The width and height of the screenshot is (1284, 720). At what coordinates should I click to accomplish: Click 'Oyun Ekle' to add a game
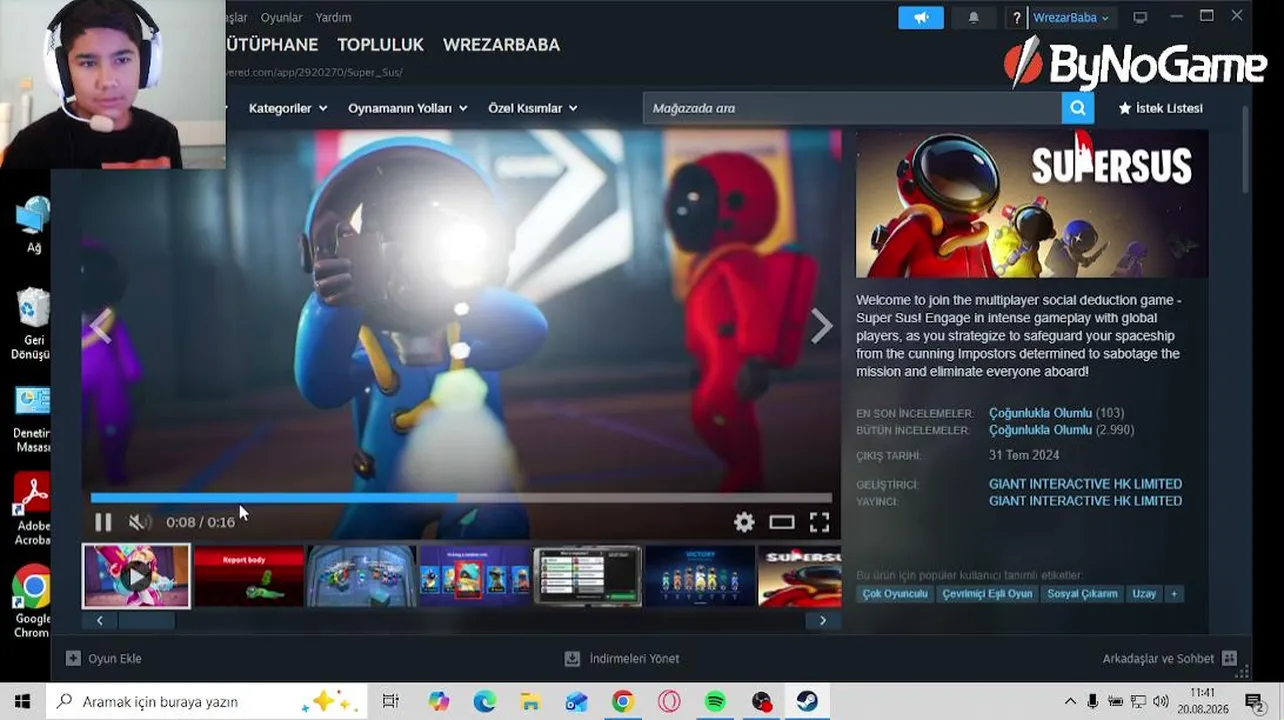click(104, 658)
